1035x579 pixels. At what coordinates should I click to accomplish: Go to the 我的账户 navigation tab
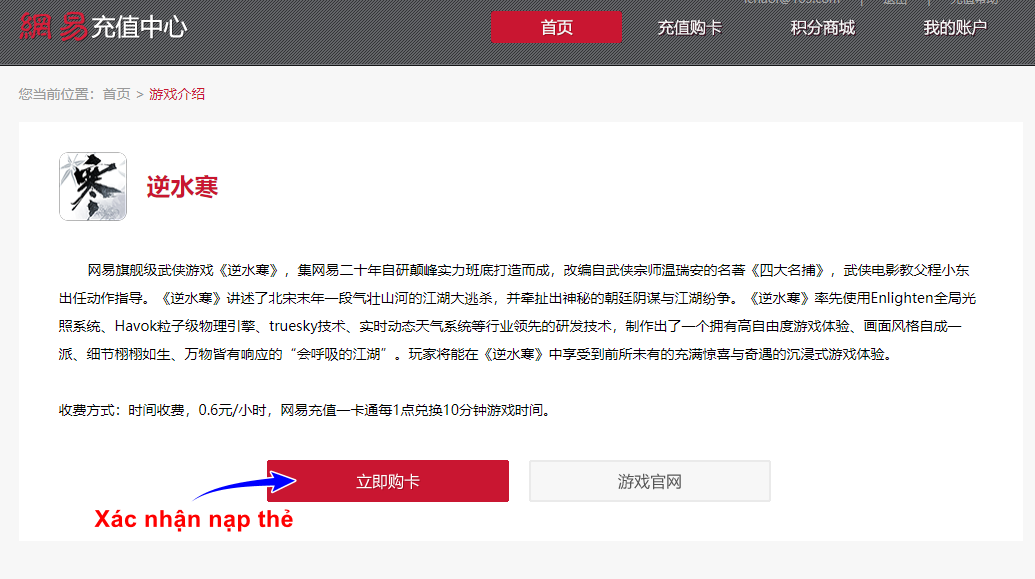(x=954, y=28)
